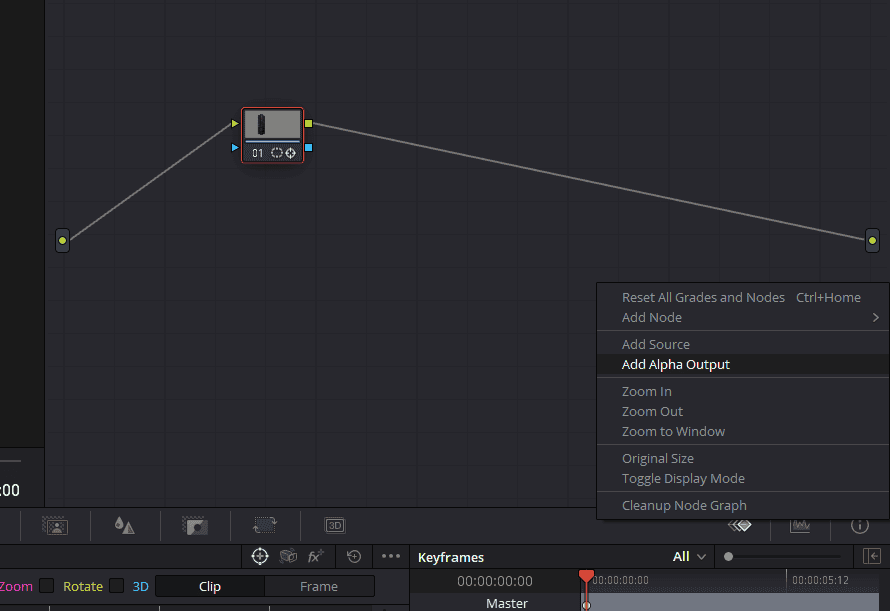Click the keyframe dot on Master track
Screen dimensions: 890x611
[x=586, y=605]
